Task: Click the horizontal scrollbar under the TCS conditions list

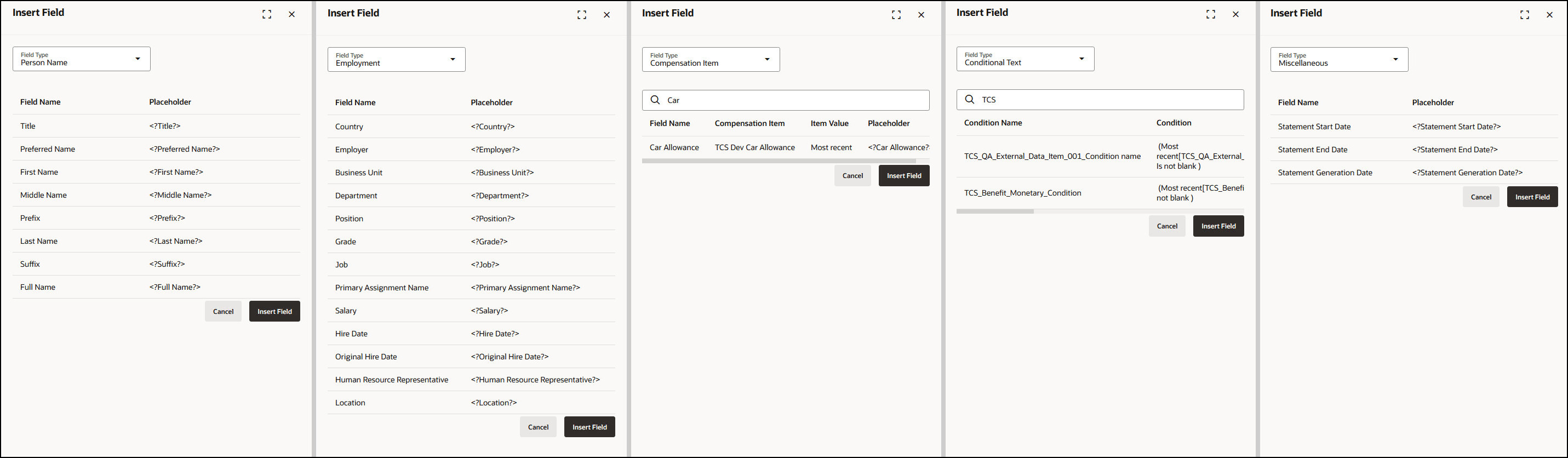Action: [x=995, y=211]
